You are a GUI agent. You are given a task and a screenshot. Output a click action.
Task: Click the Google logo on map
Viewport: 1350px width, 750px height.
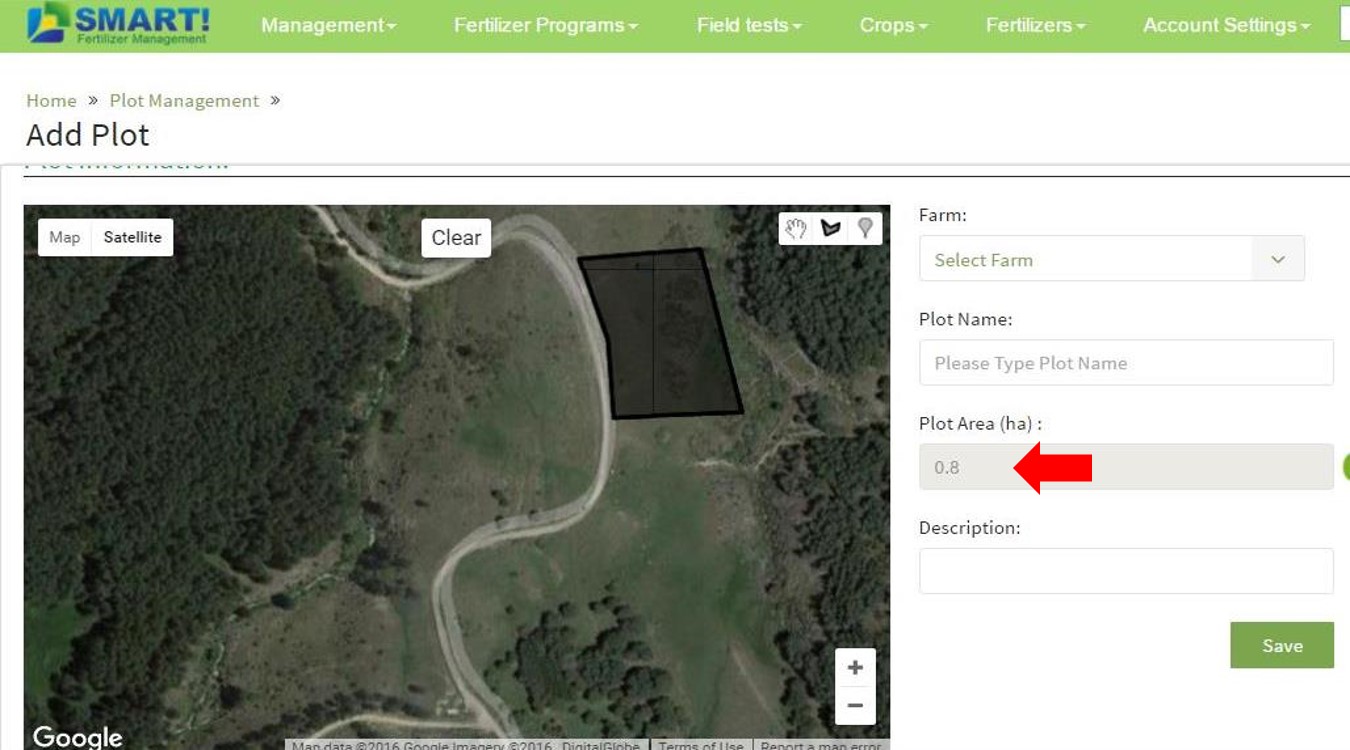point(77,737)
